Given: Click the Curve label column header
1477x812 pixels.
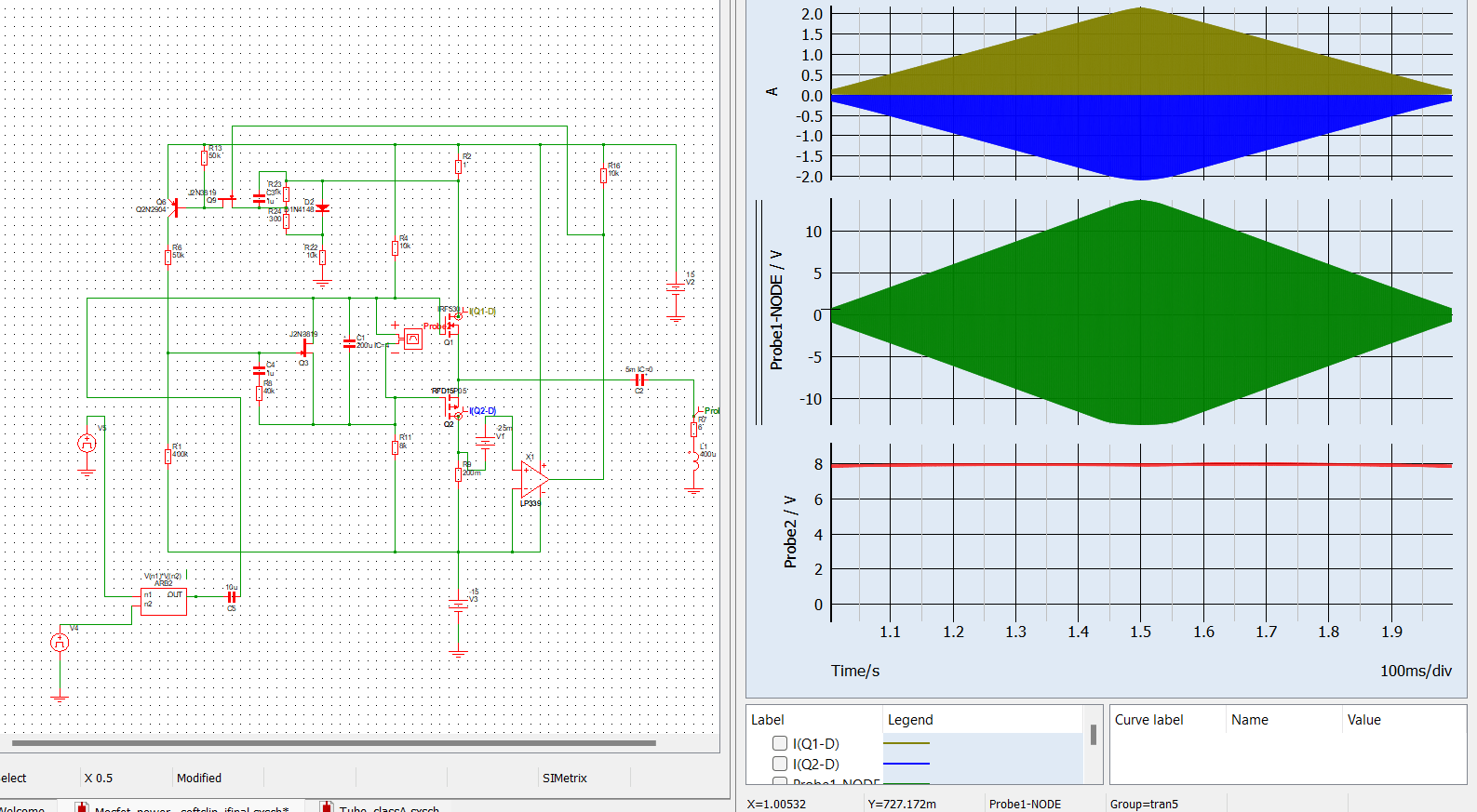Looking at the screenshot, I should 1148,720.
